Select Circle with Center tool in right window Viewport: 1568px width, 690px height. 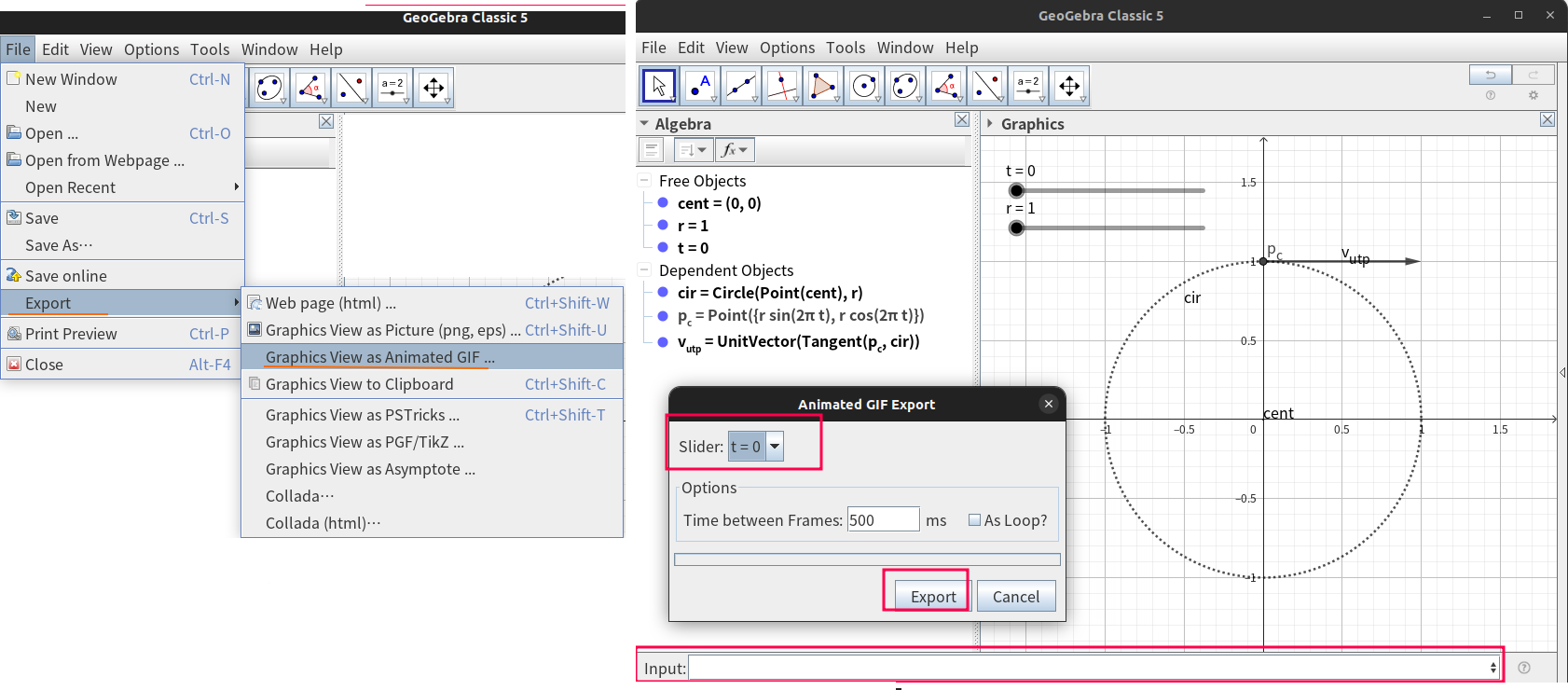tap(864, 86)
